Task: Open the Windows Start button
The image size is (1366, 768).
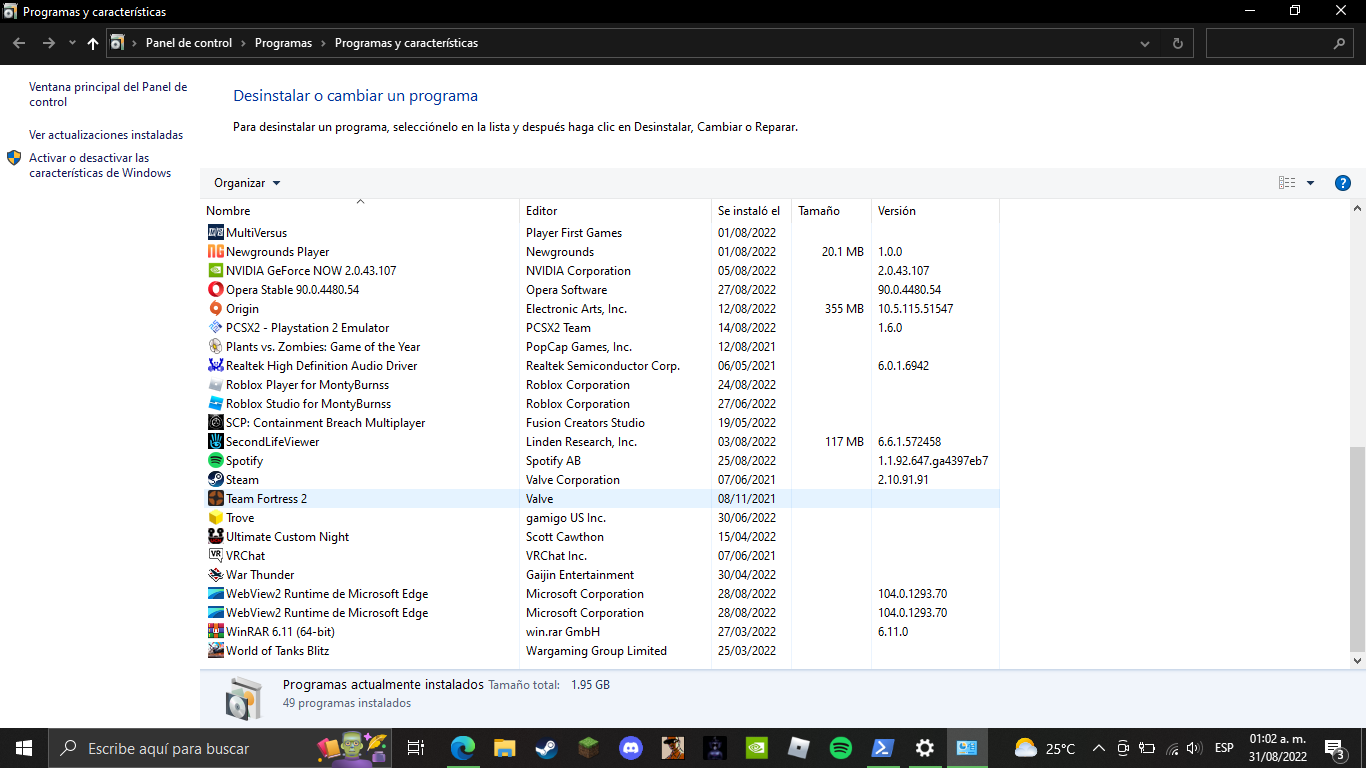Action: 23,748
